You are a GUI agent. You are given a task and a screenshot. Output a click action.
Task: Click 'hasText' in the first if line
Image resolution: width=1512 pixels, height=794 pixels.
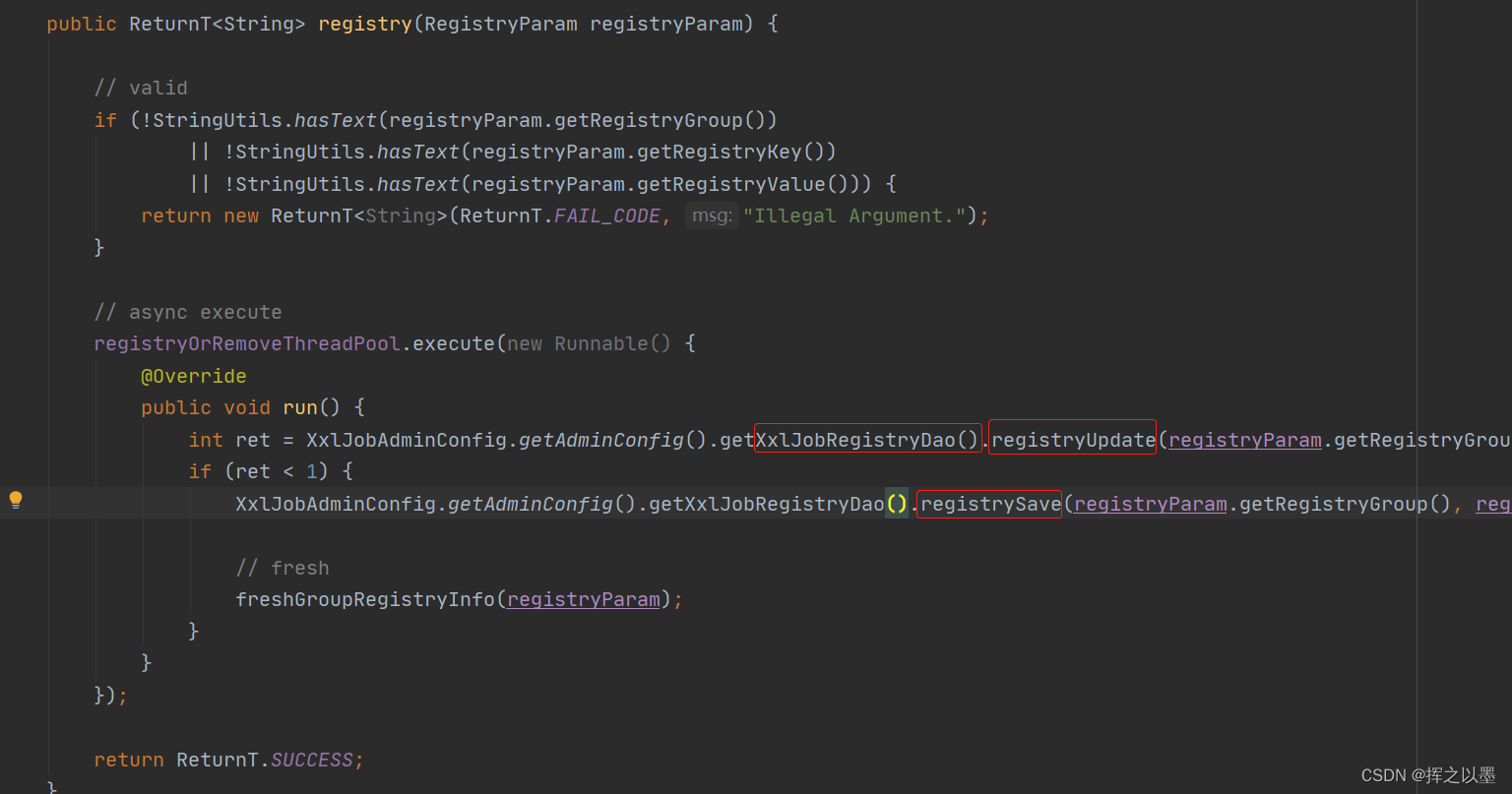[x=336, y=120]
